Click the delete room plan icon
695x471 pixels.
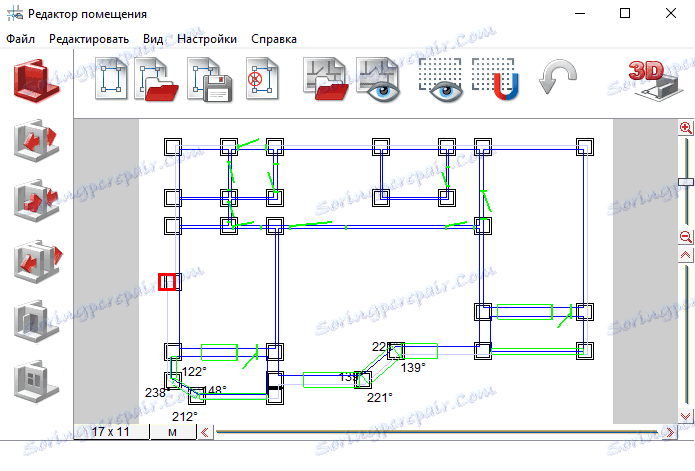[x=262, y=78]
